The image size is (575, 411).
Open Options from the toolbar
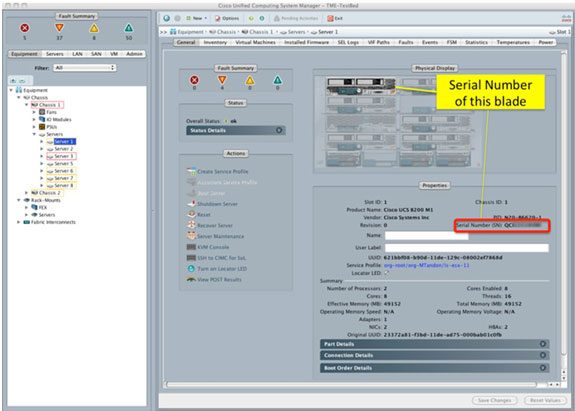(x=227, y=18)
